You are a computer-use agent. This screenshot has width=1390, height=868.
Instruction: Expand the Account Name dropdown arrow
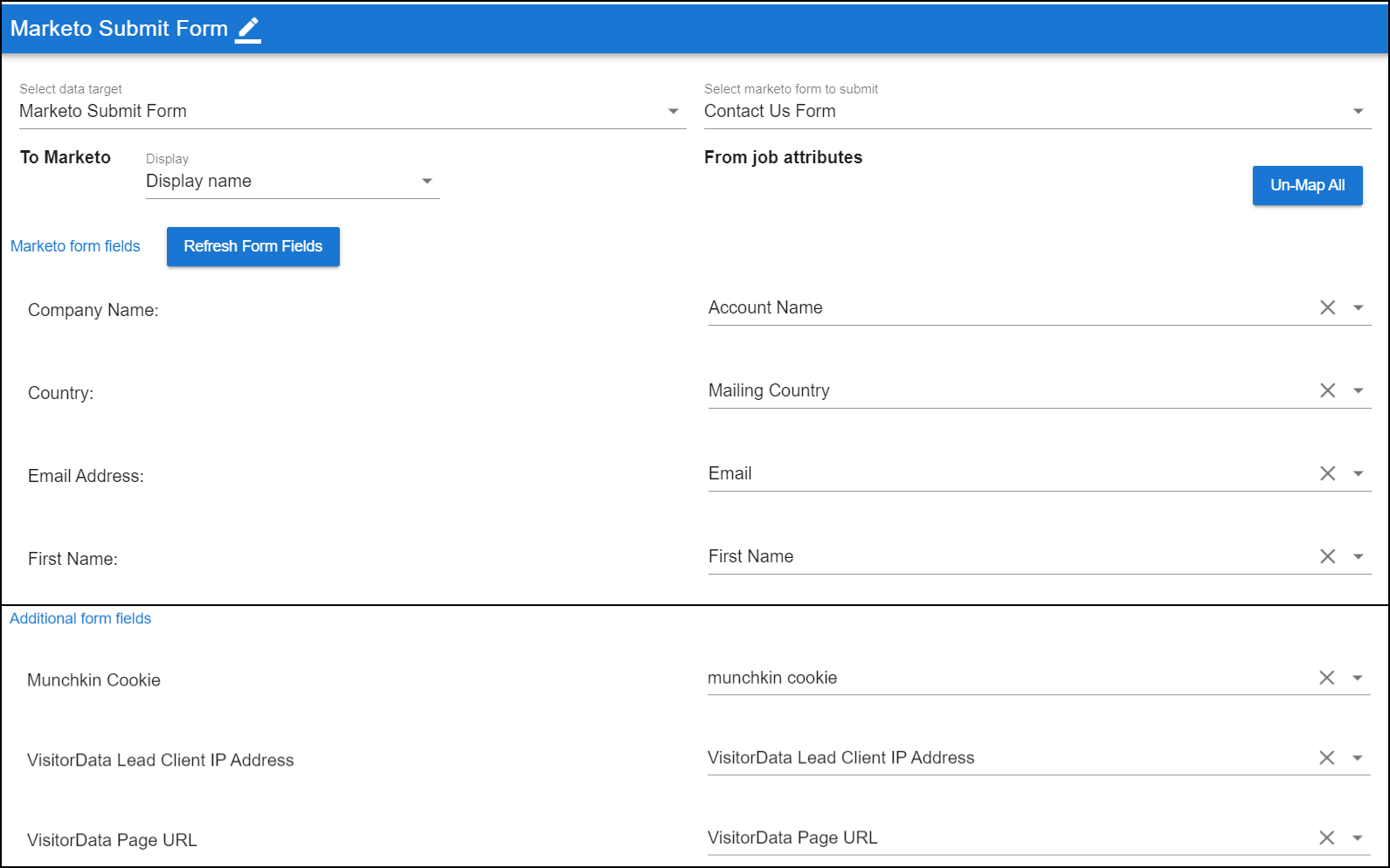(1358, 307)
